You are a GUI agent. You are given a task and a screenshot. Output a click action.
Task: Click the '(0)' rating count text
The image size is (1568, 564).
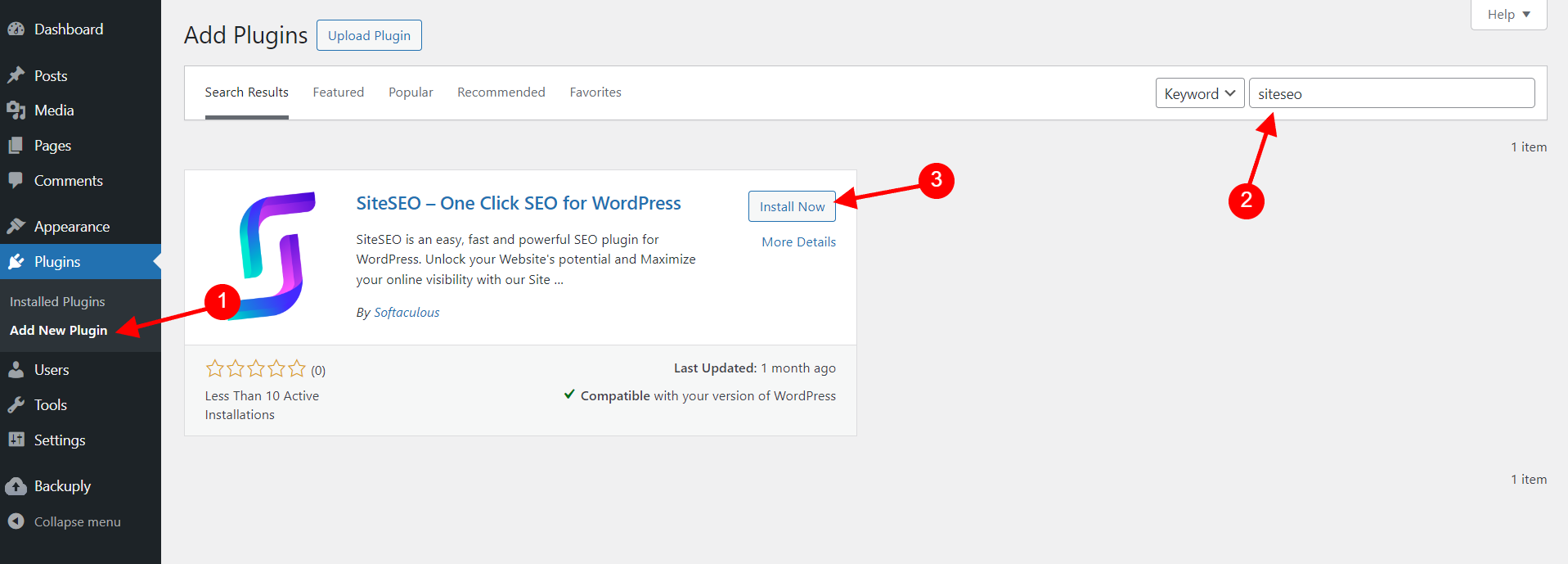click(x=318, y=371)
